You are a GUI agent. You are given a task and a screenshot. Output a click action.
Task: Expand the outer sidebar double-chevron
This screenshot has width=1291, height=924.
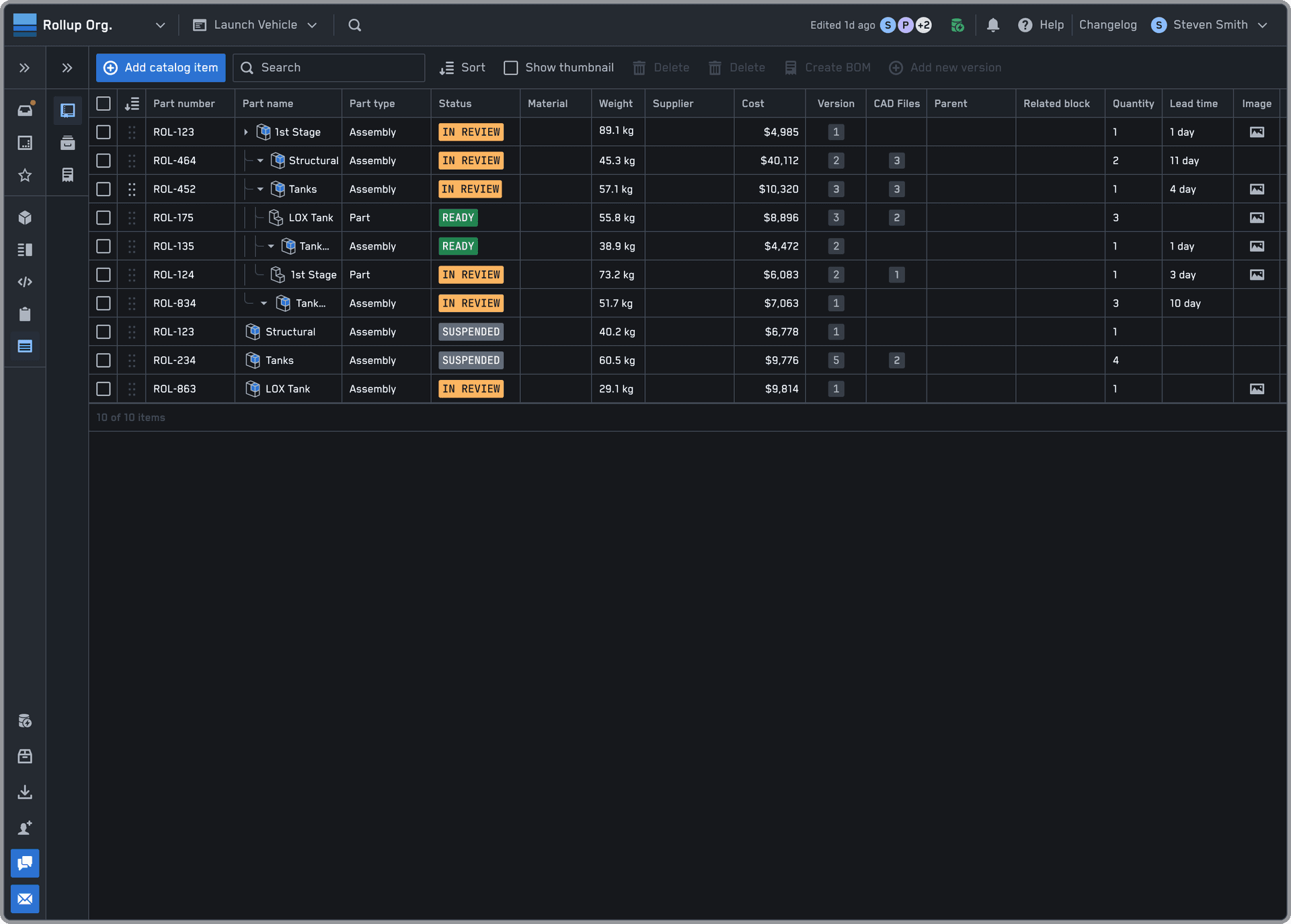[25, 68]
